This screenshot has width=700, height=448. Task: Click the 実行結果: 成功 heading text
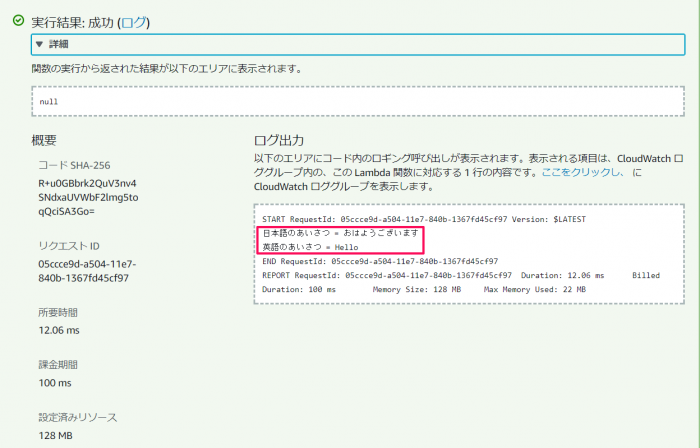click(73, 22)
